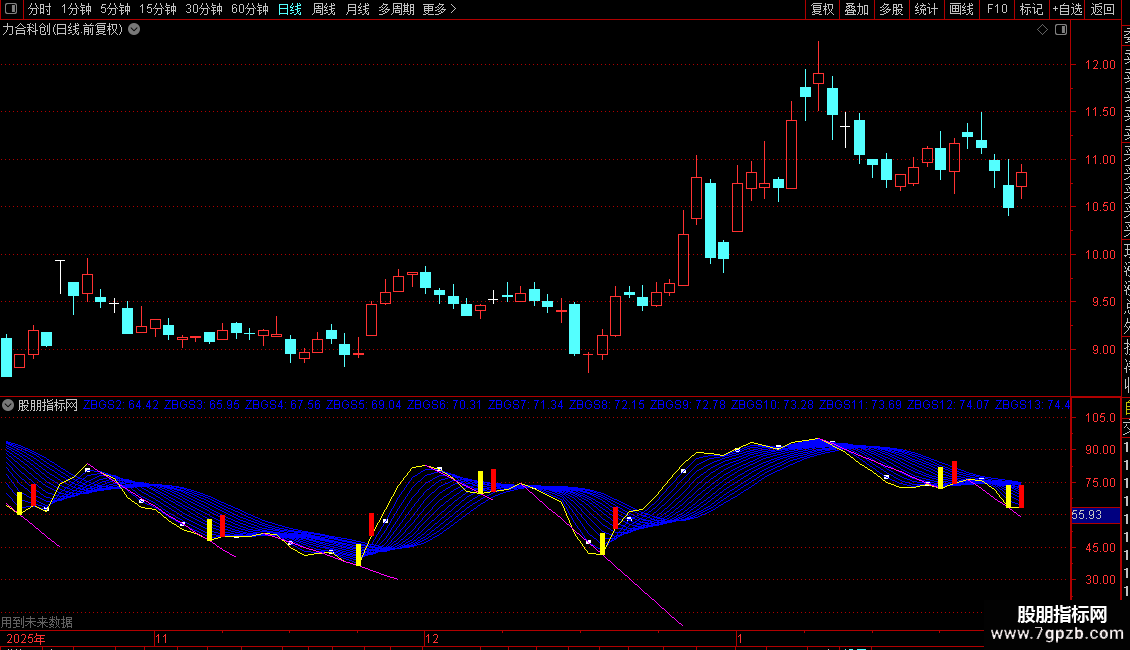Select the 日线 daily period tab
This screenshot has width=1130, height=650.
(x=290, y=9)
